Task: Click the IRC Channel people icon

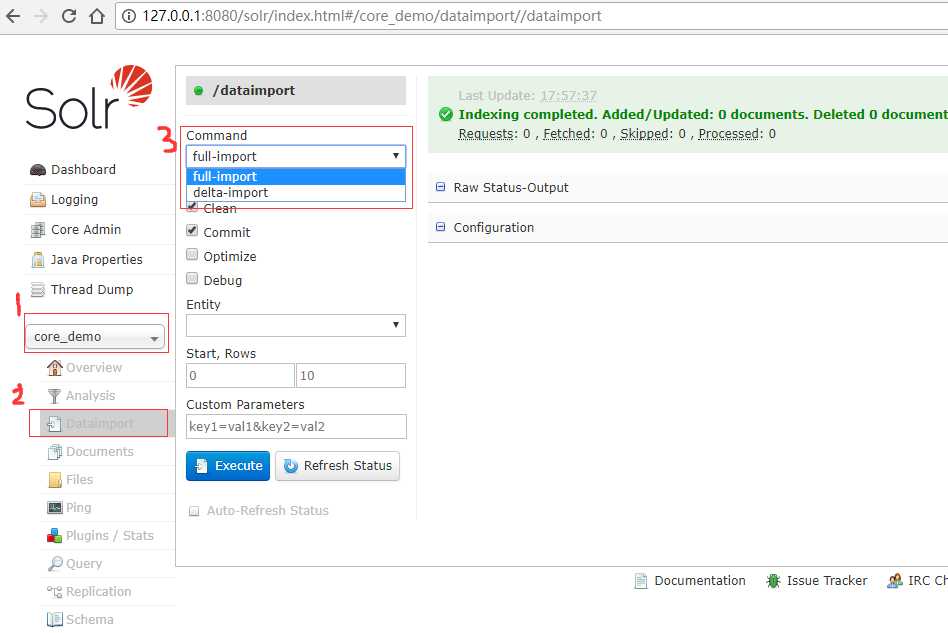Action: coord(895,581)
